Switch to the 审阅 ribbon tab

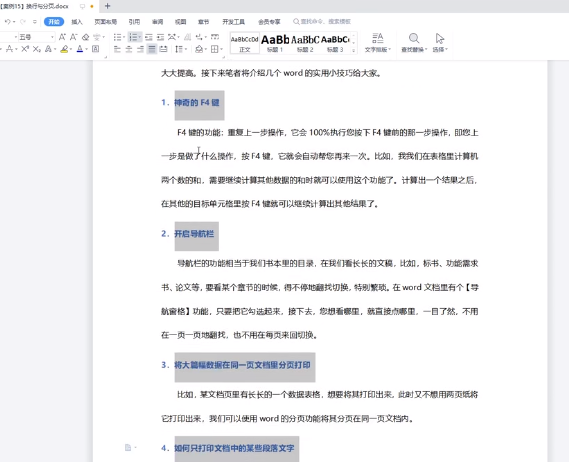point(157,22)
